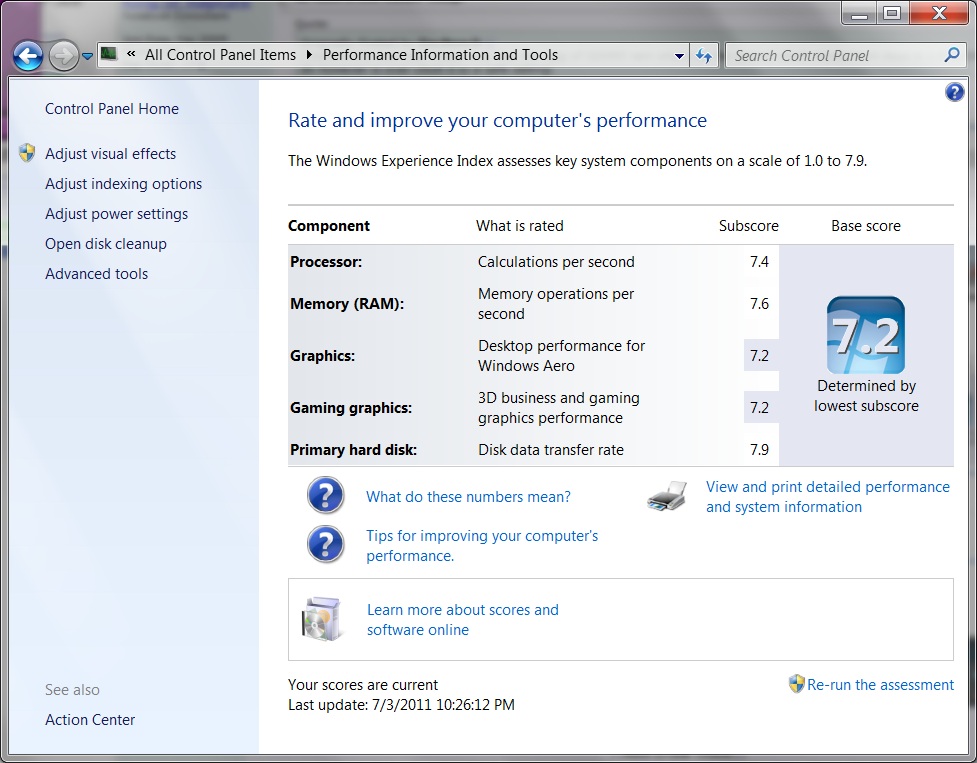Open Learn more about scores and software online
Screen dimensions: 977x763
click(462, 620)
